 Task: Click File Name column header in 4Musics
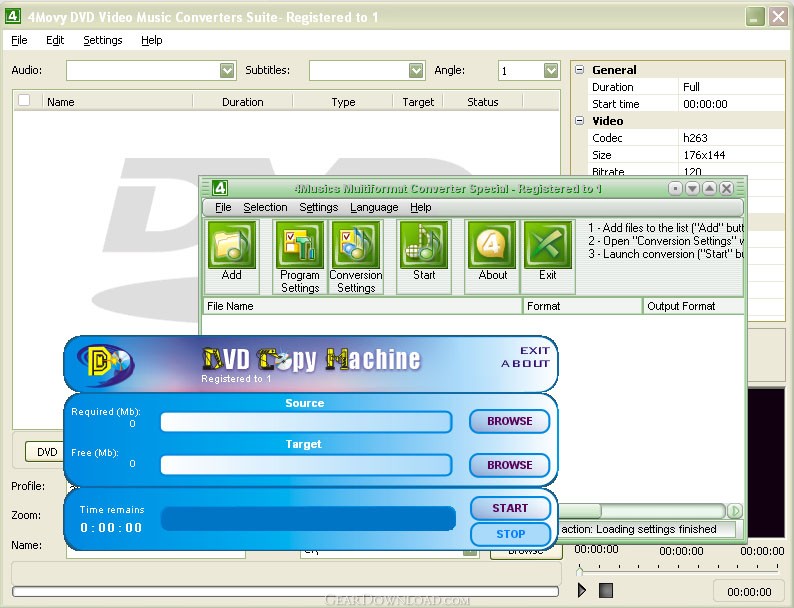362,306
